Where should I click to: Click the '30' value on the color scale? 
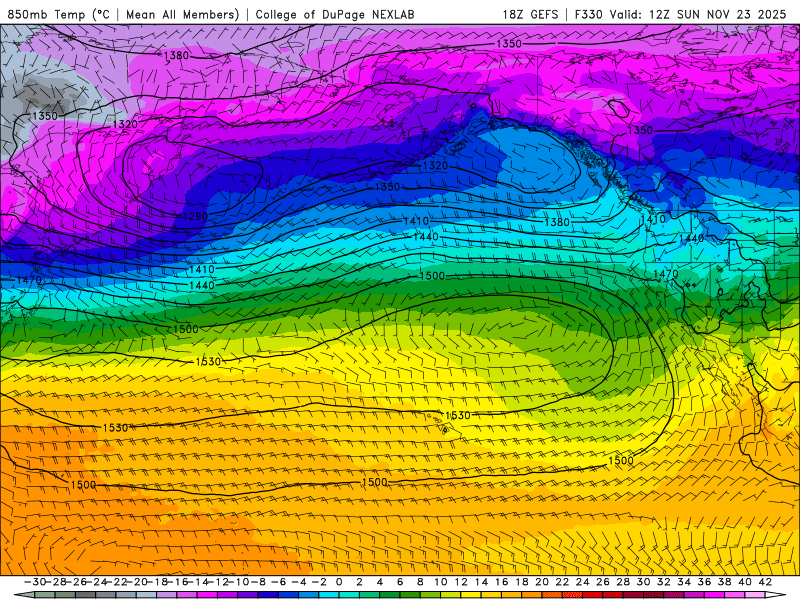643,582
